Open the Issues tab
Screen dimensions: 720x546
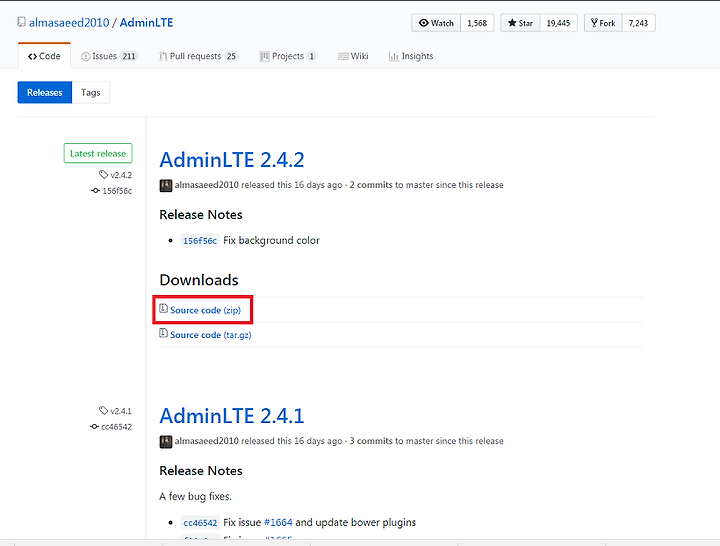109,56
